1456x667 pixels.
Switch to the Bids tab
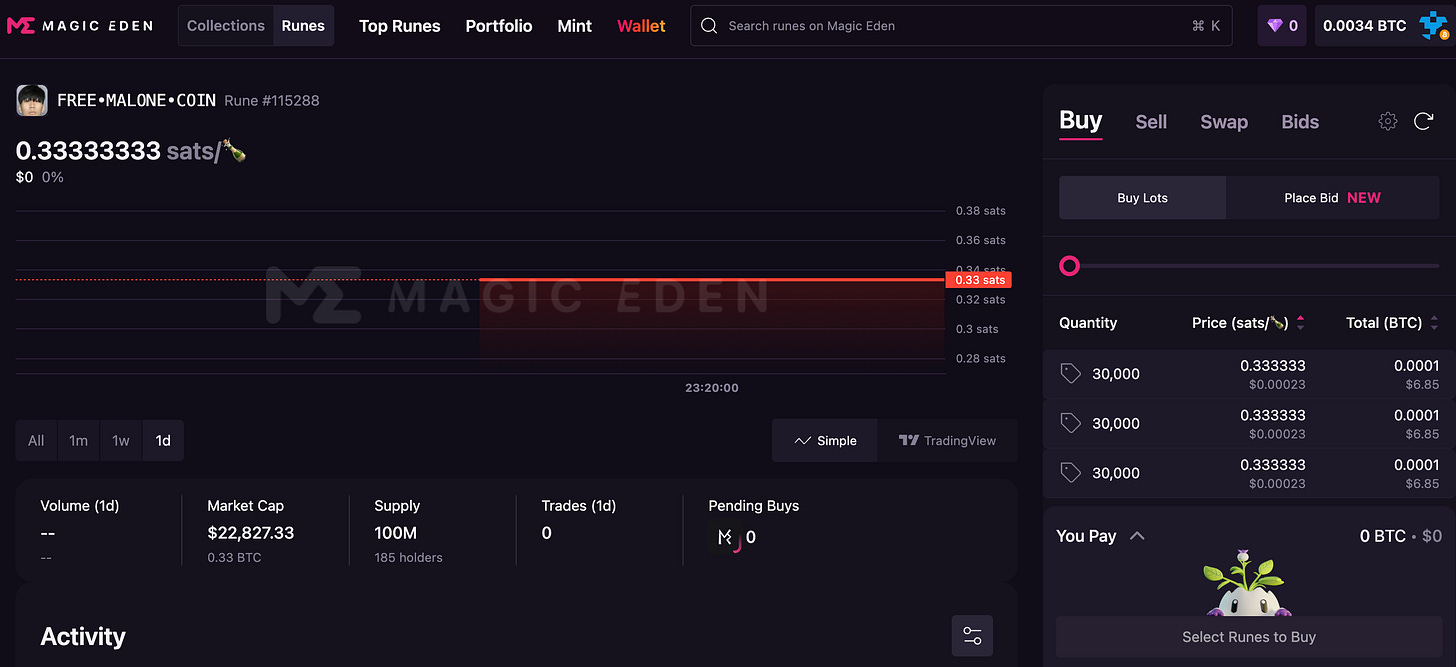click(x=1300, y=122)
